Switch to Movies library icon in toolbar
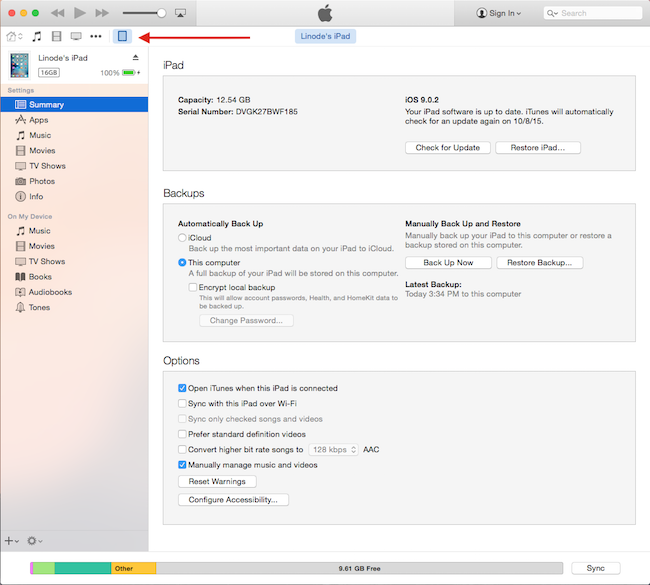Image resolution: width=650 pixels, height=585 pixels. click(x=56, y=36)
